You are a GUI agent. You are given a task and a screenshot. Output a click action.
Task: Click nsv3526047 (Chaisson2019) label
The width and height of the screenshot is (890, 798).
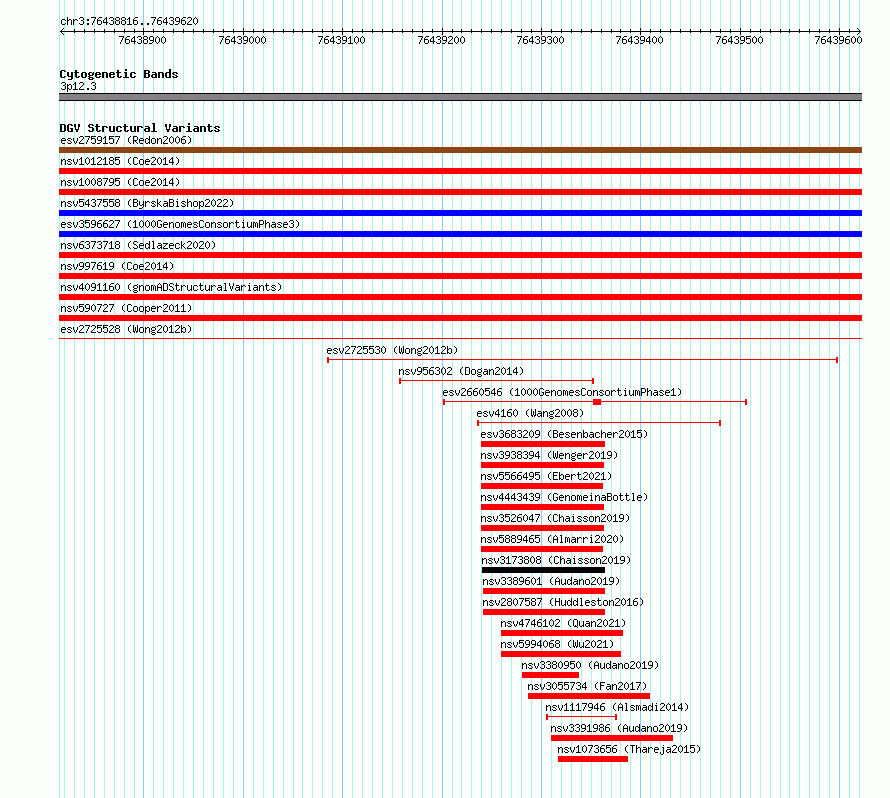(x=555, y=518)
